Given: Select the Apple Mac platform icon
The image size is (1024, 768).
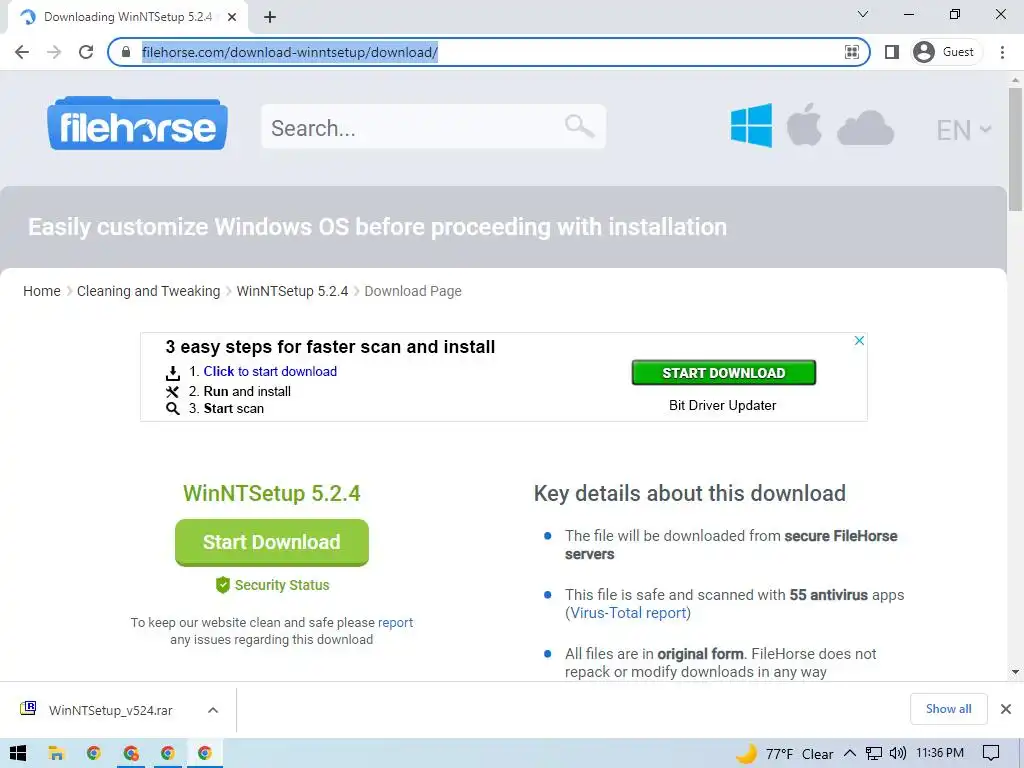Looking at the screenshot, I should (804, 124).
